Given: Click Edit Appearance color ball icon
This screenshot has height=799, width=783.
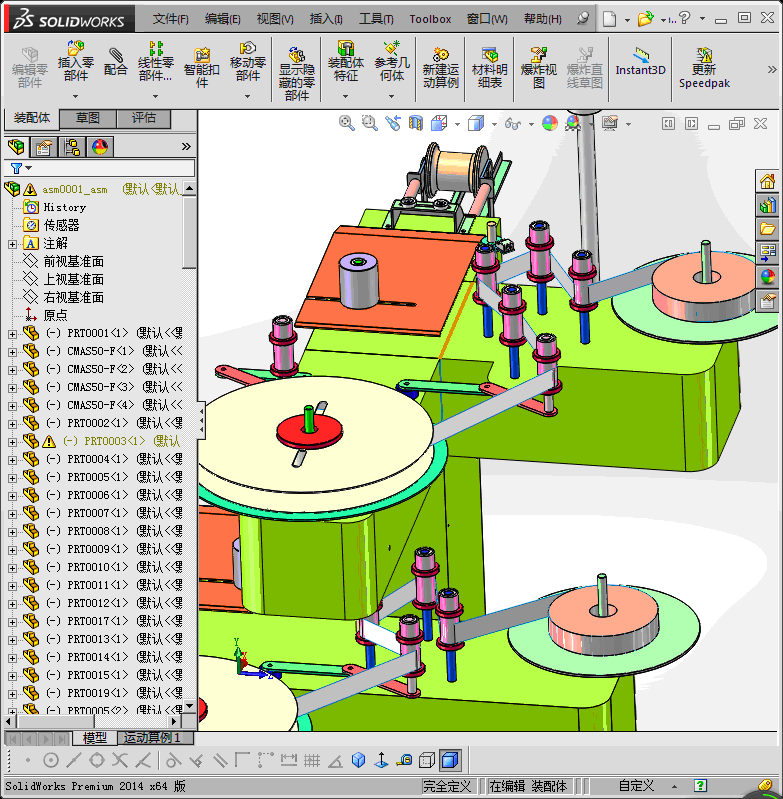Looking at the screenshot, I should [550, 123].
